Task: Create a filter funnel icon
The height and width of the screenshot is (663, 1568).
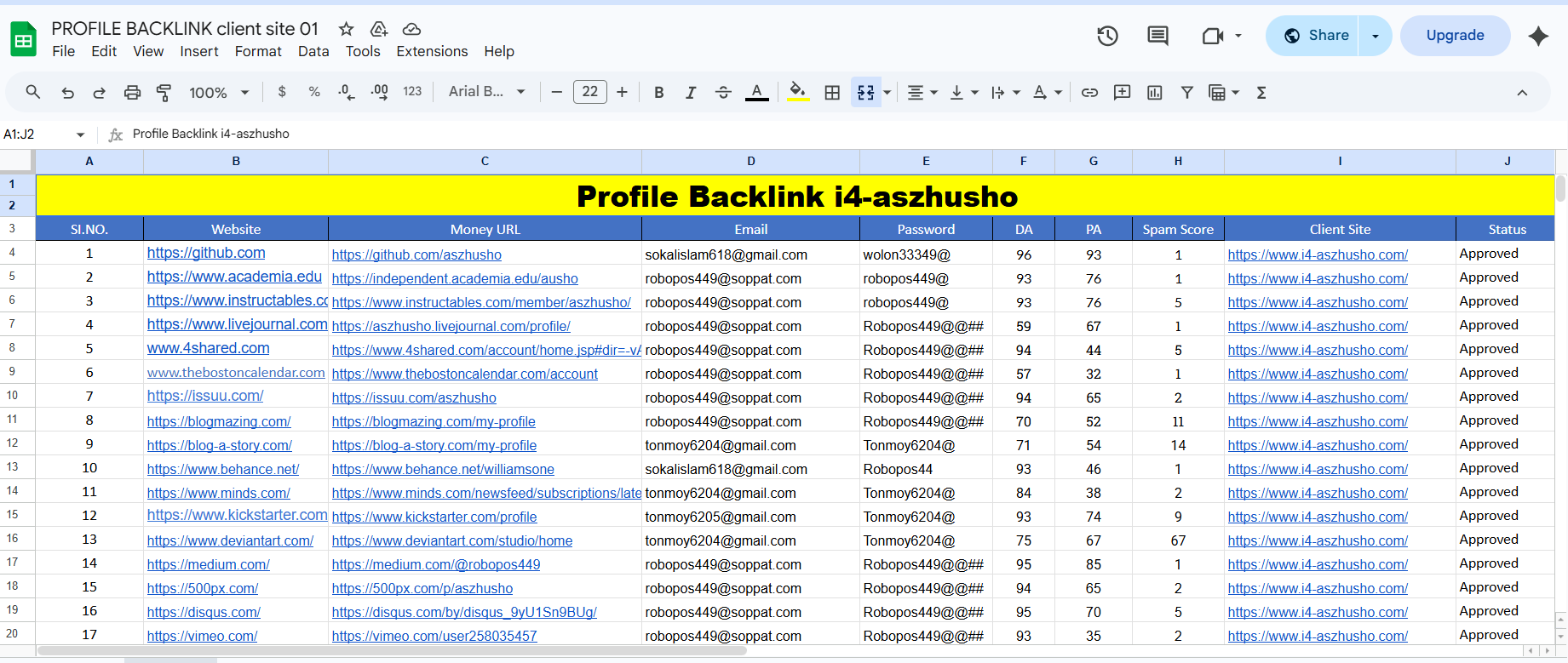Action: (1186, 93)
